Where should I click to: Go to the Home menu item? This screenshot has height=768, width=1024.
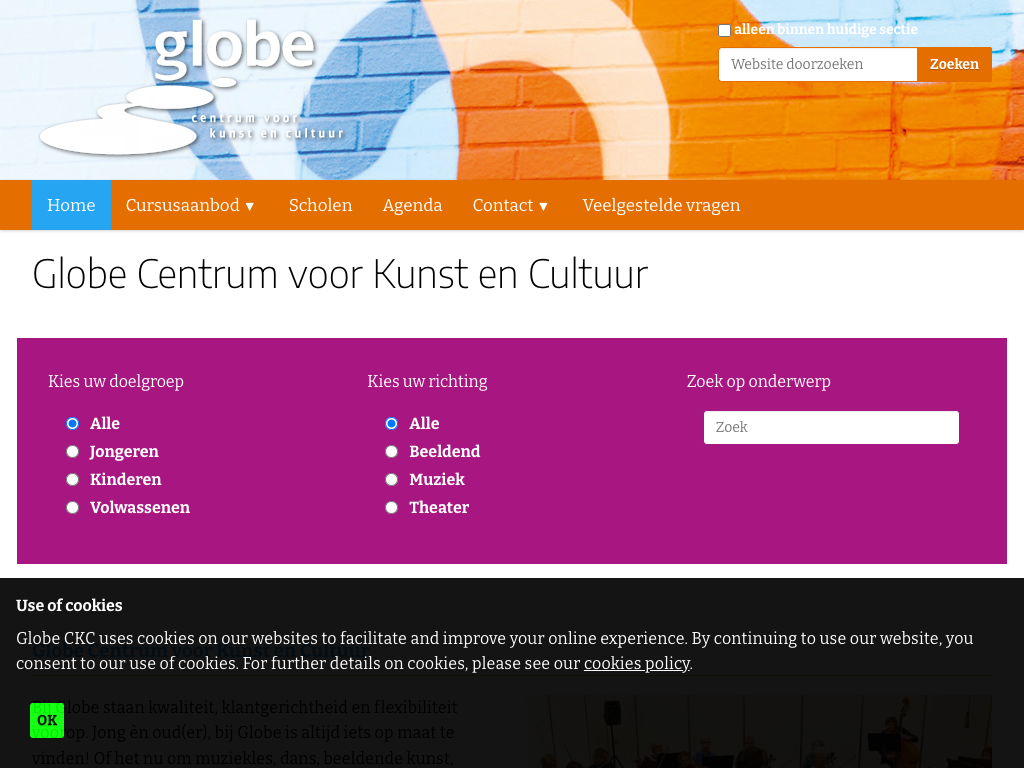click(71, 205)
